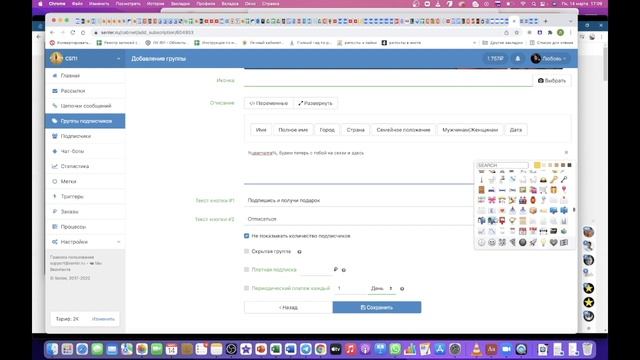Insert the Семейное положение variable

[403, 130]
